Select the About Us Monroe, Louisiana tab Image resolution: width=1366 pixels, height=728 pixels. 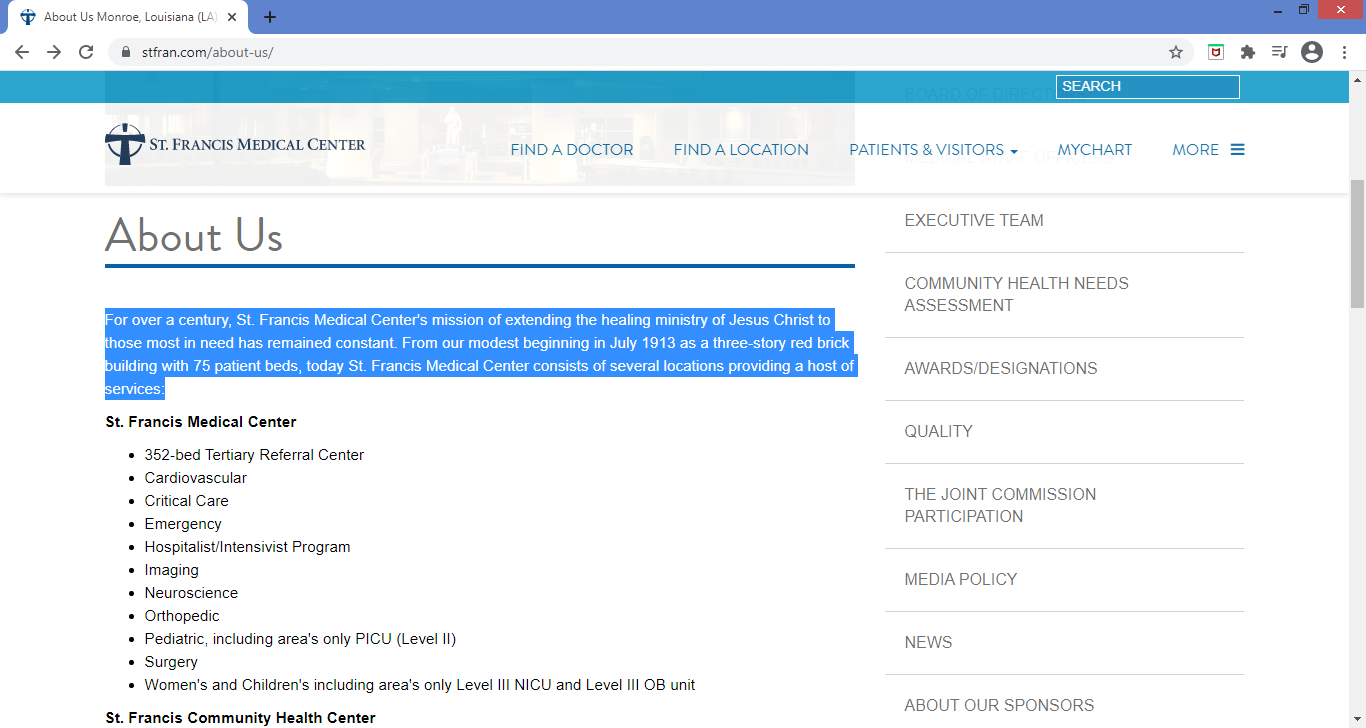(x=129, y=17)
